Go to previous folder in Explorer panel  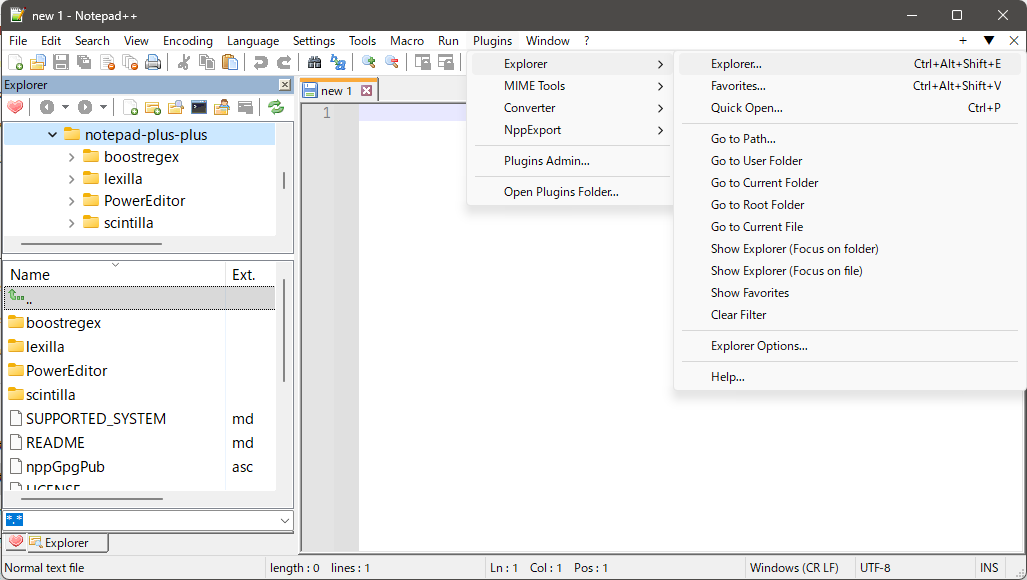(47, 107)
